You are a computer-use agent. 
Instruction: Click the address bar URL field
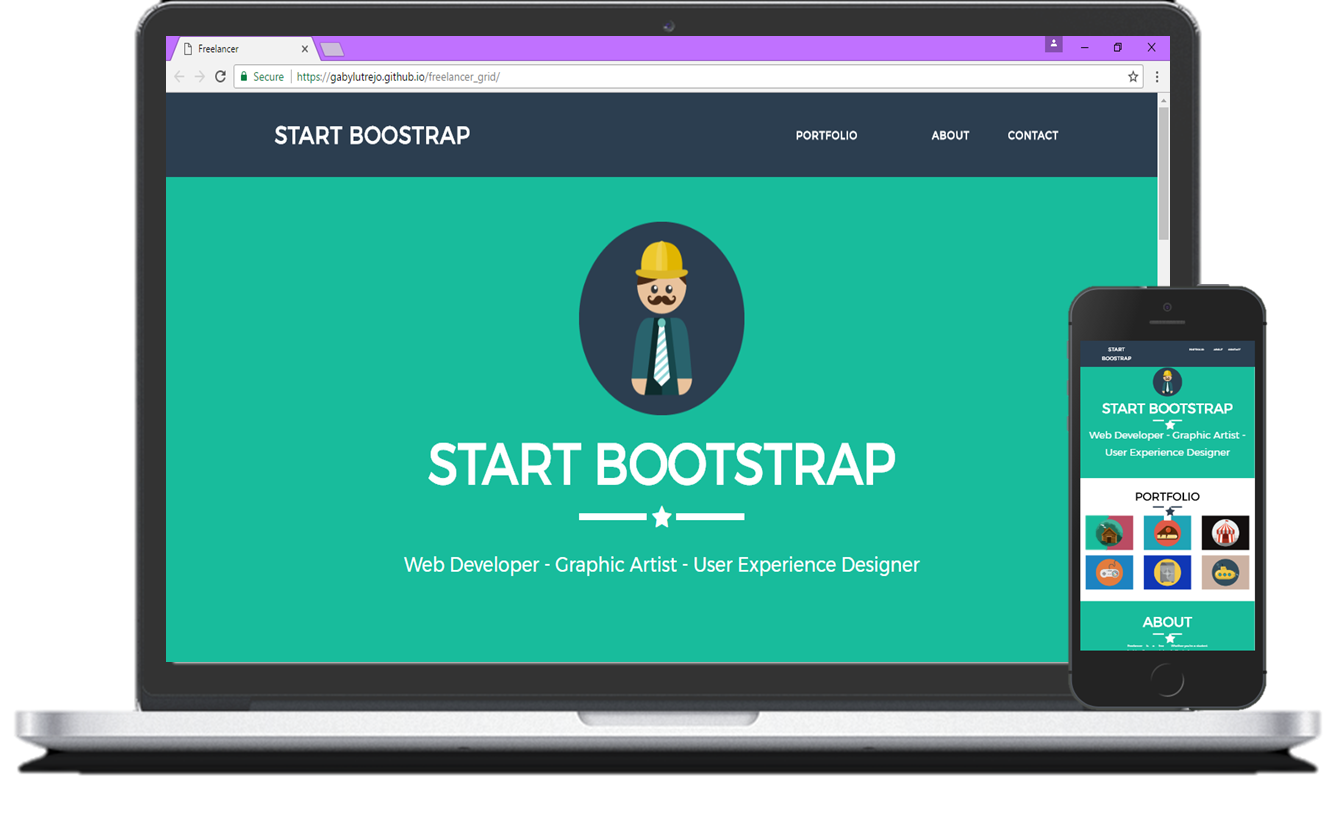coord(700,77)
